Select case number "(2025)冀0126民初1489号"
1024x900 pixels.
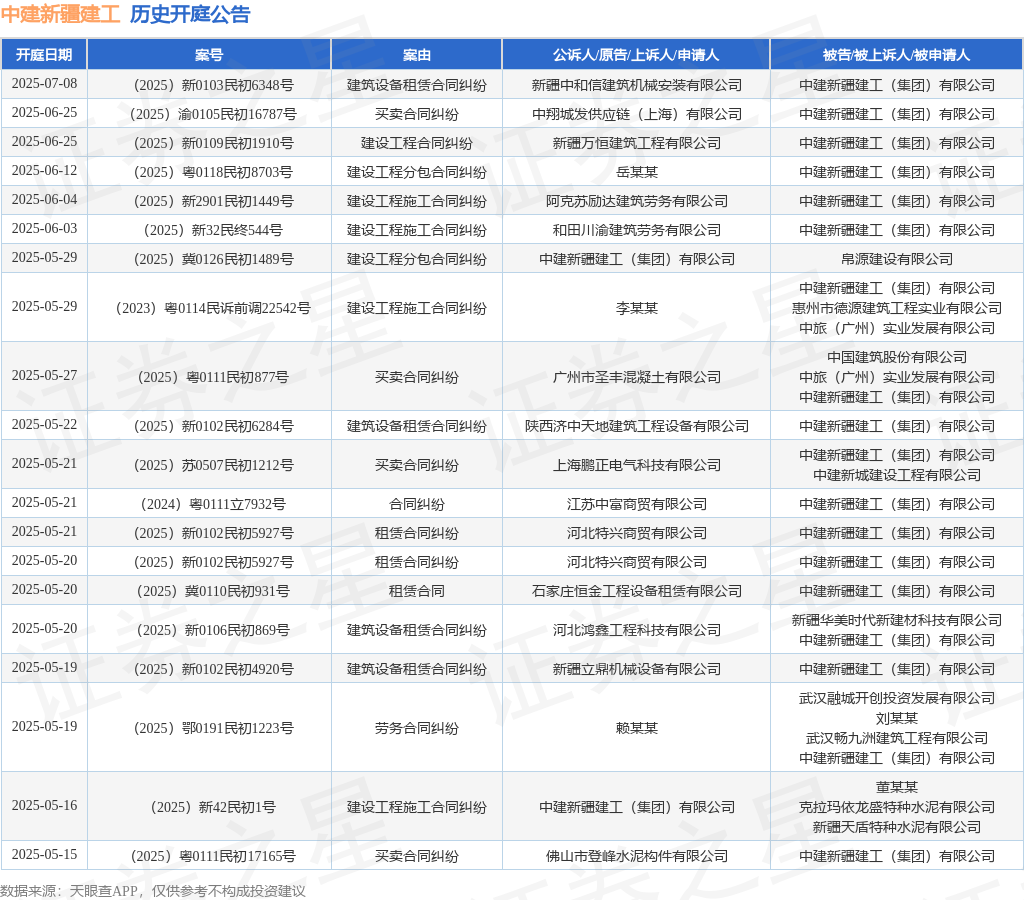pyautogui.click(x=209, y=259)
